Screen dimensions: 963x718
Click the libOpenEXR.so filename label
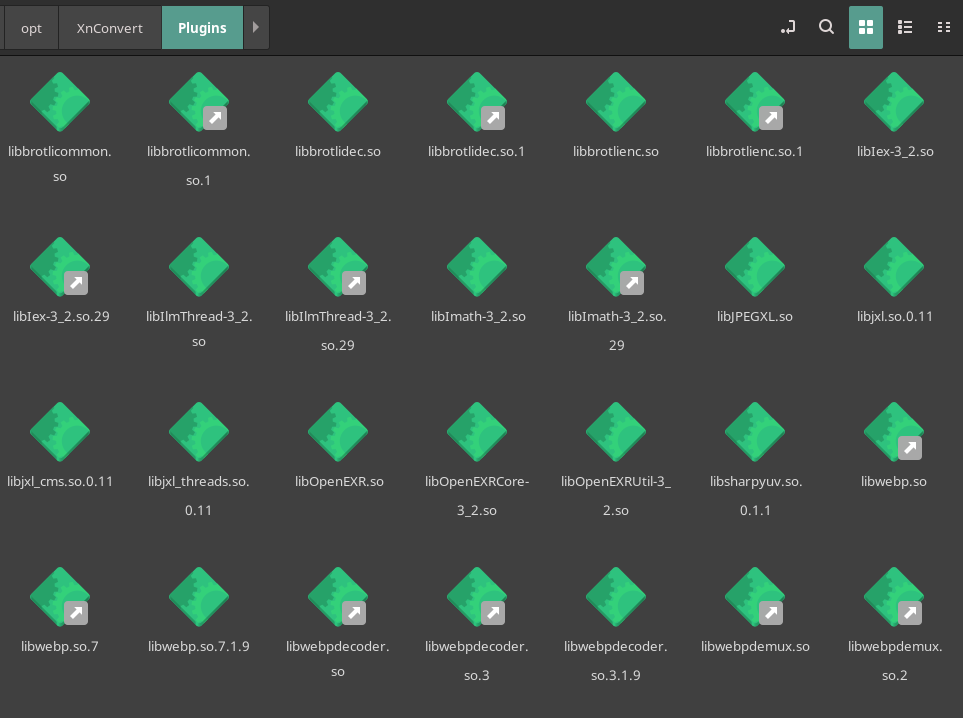tap(339, 482)
